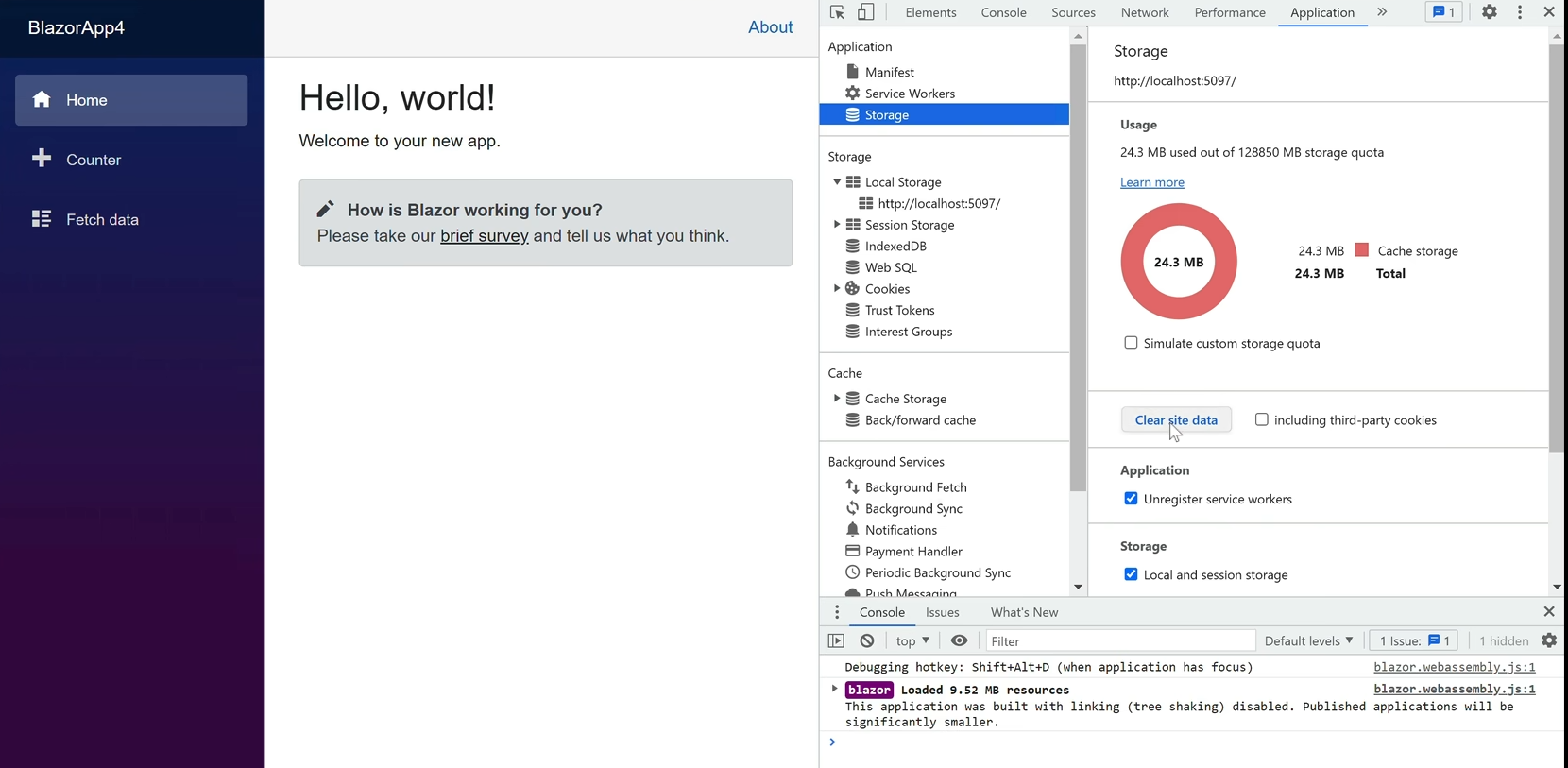
Task: Select the highlighted Storage item
Action: [945, 114]
